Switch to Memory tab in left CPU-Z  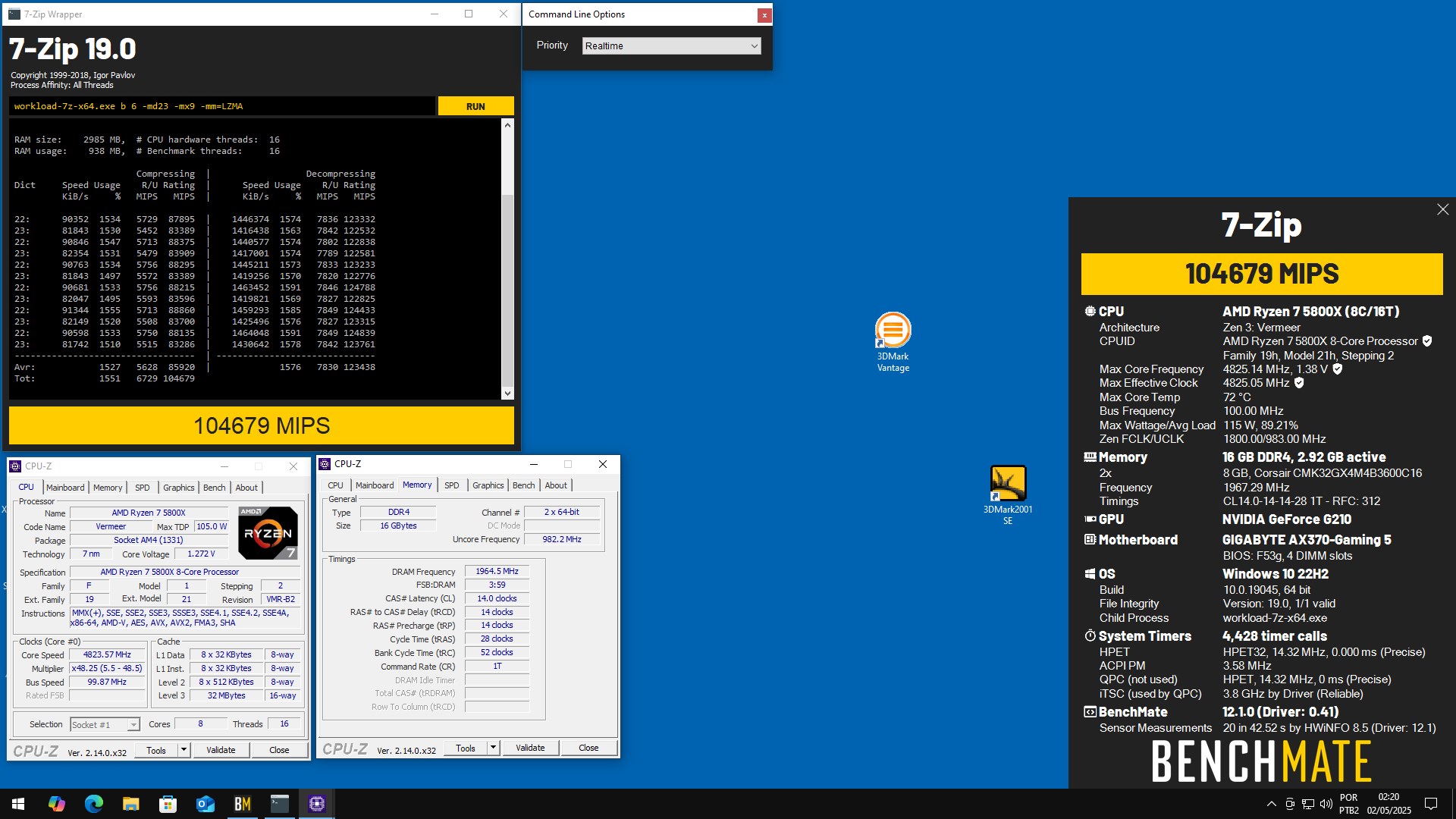[x=108, y=488]
